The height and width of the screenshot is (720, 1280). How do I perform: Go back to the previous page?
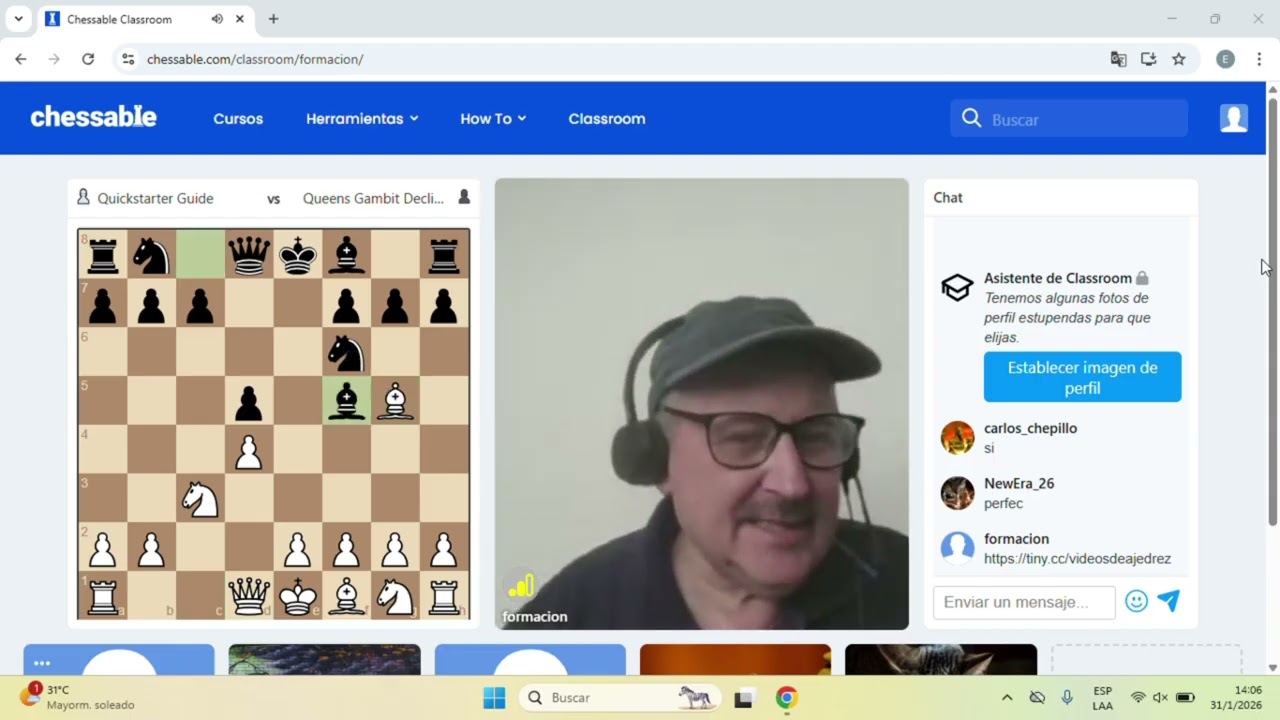21,59
